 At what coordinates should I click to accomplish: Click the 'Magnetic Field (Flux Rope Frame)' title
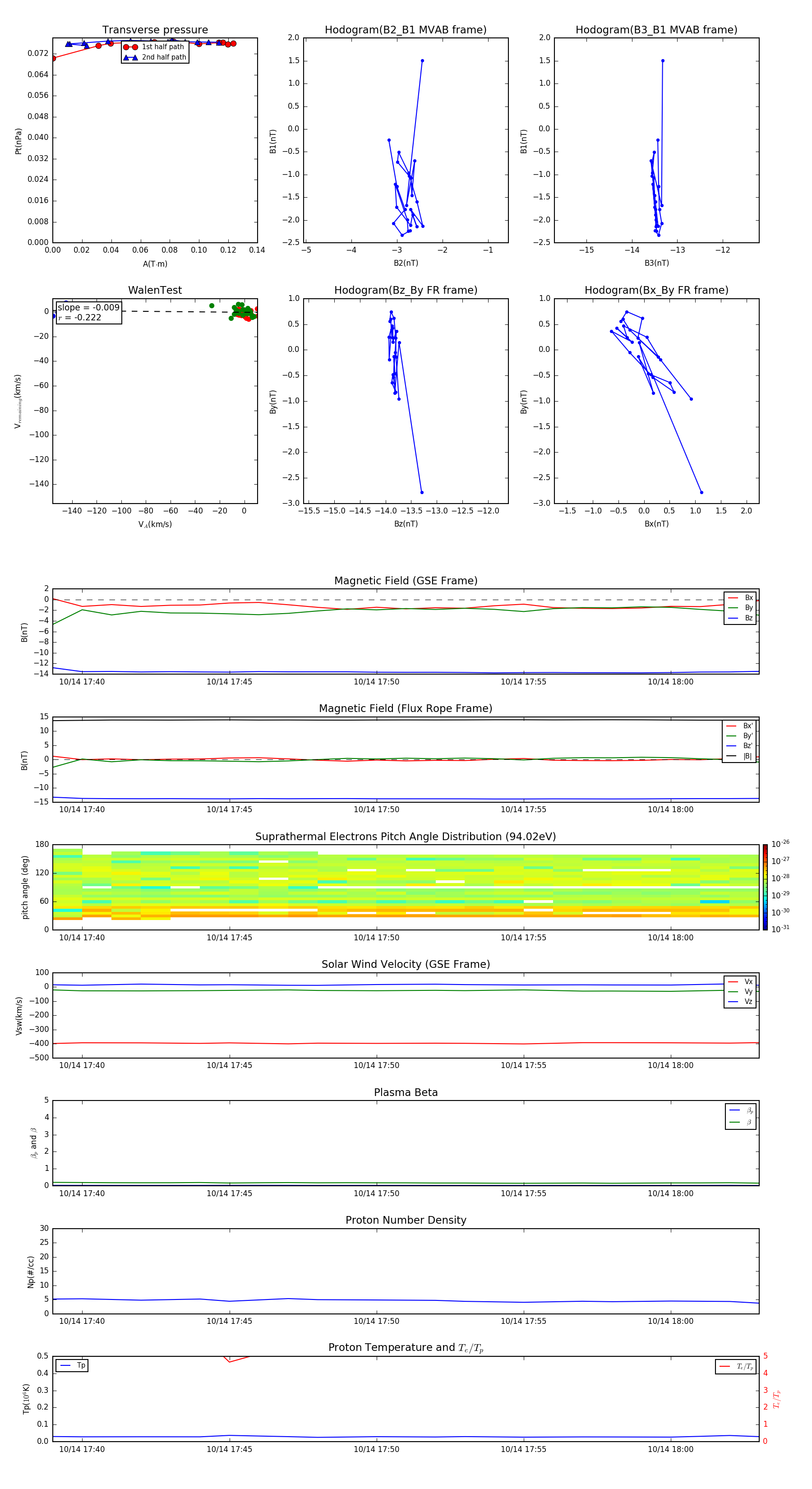(x=406, y=709)
